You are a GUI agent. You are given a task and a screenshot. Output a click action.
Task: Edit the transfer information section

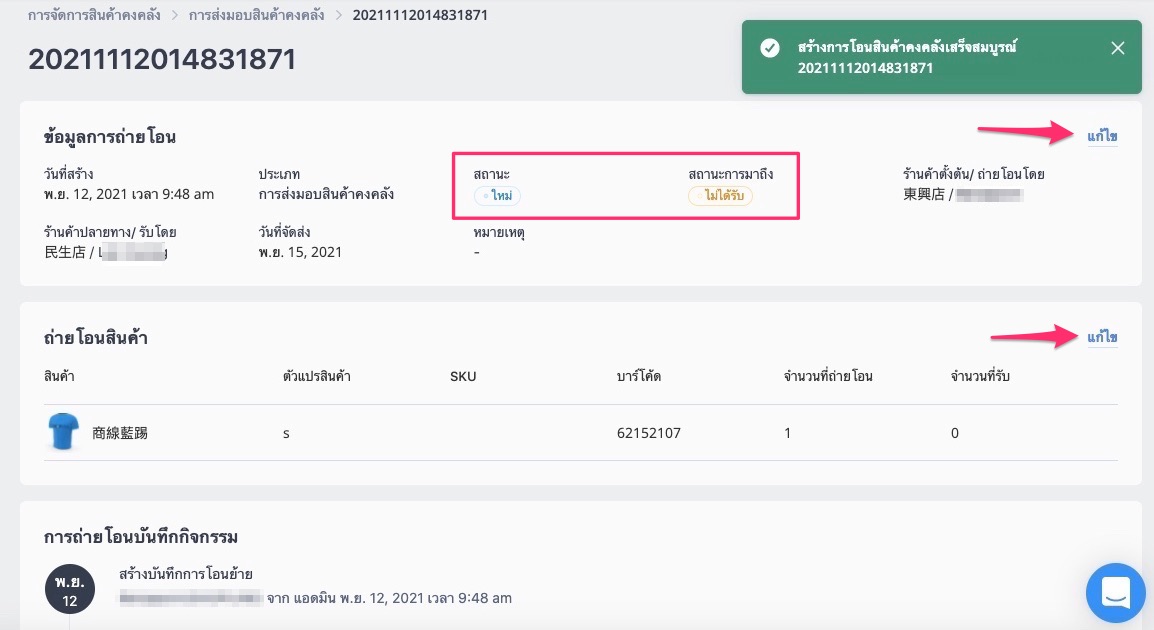coord(1102,136)
